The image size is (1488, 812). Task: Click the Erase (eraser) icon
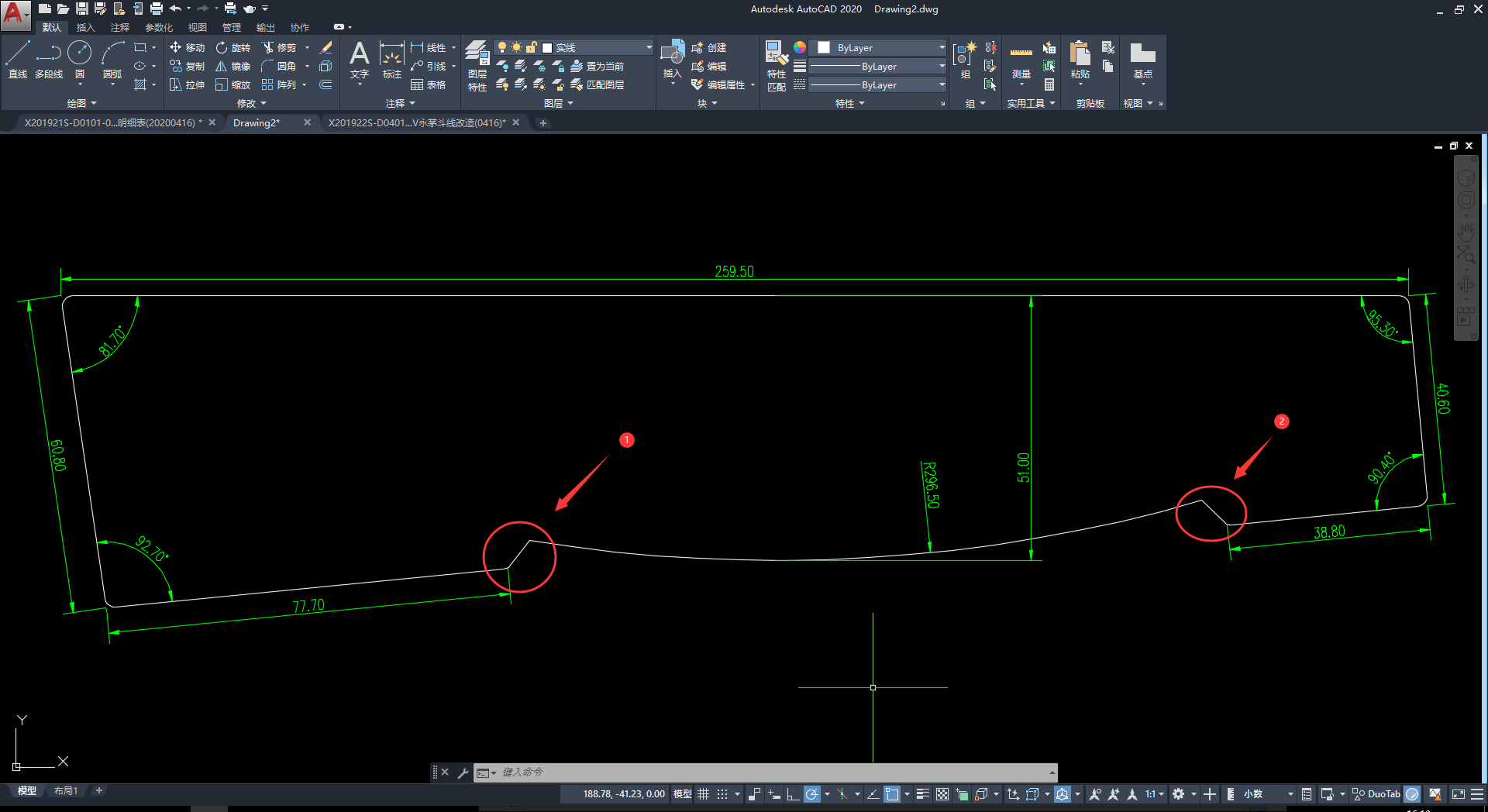[326, 47]
